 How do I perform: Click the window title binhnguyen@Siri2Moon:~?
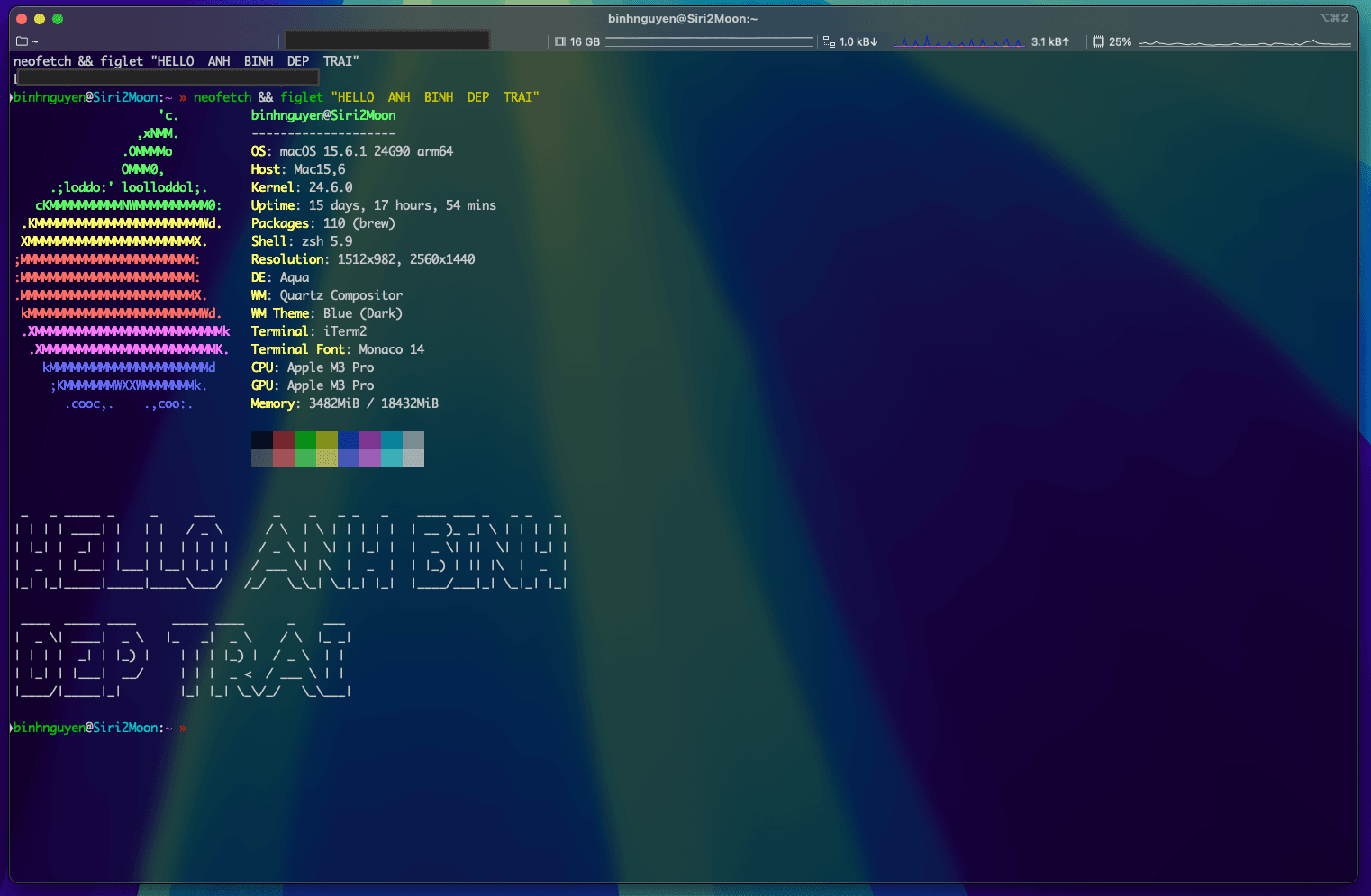(683, 18)
